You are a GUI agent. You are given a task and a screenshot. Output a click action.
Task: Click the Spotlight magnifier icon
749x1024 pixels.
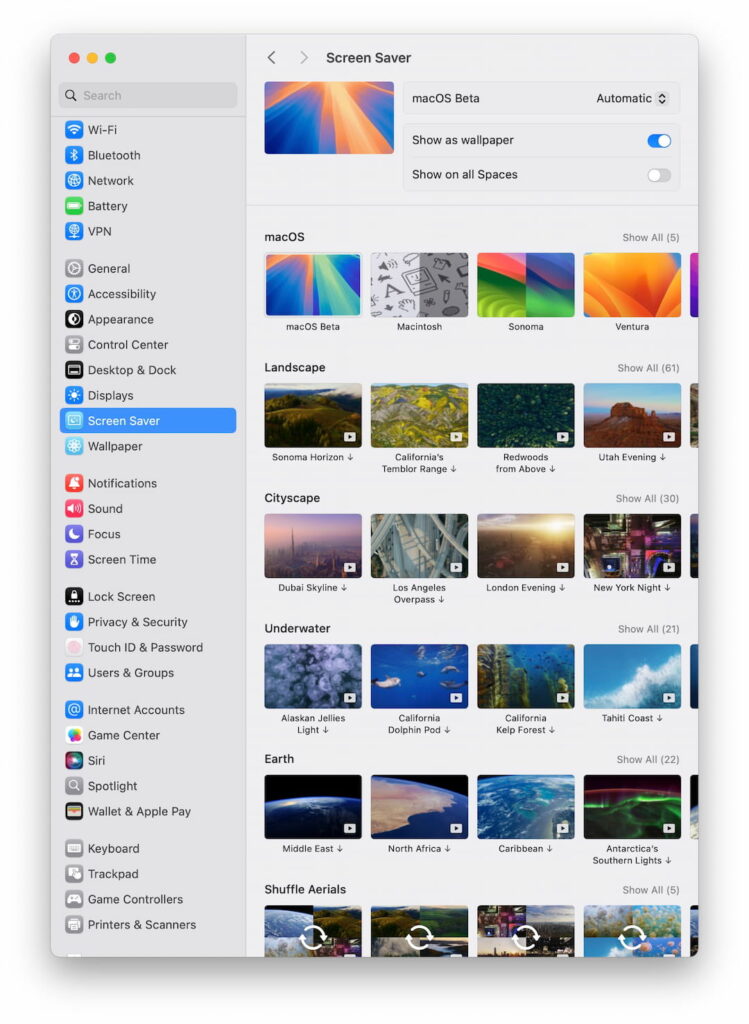click(x=74, y=786)
